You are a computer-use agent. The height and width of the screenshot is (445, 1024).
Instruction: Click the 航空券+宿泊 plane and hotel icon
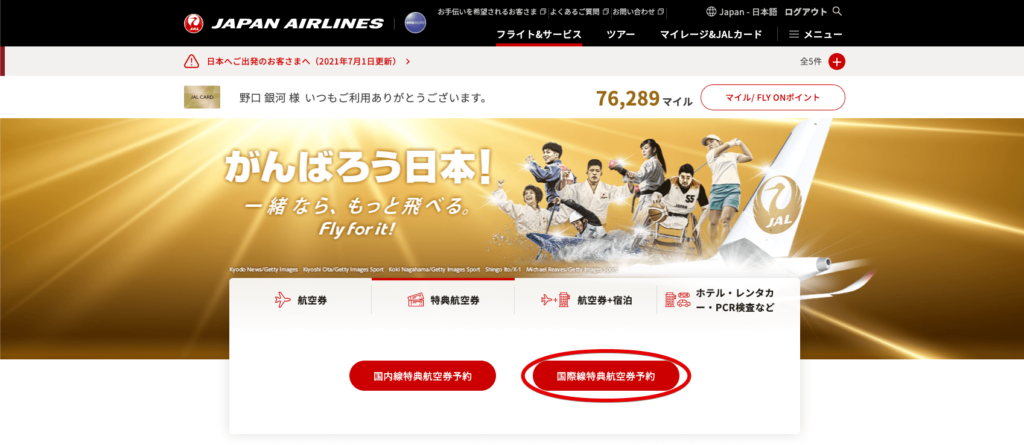[556, 301]
